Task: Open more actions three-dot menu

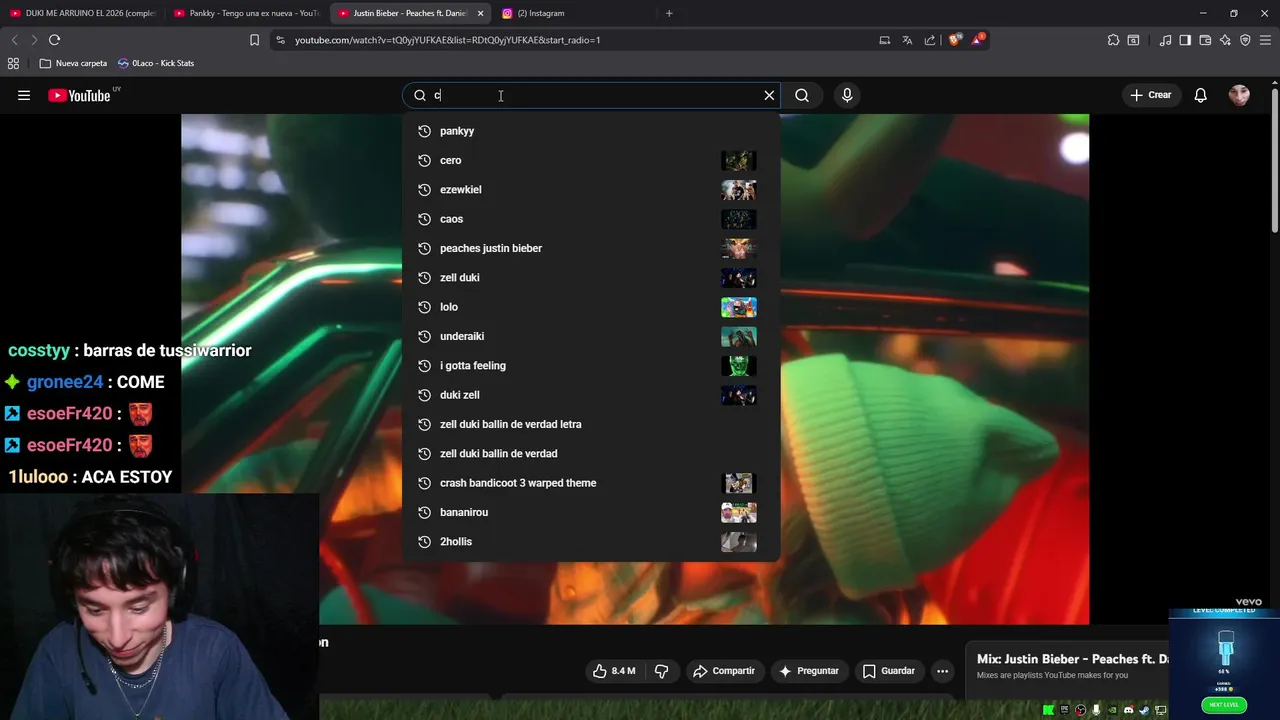Action: point(942,671)
